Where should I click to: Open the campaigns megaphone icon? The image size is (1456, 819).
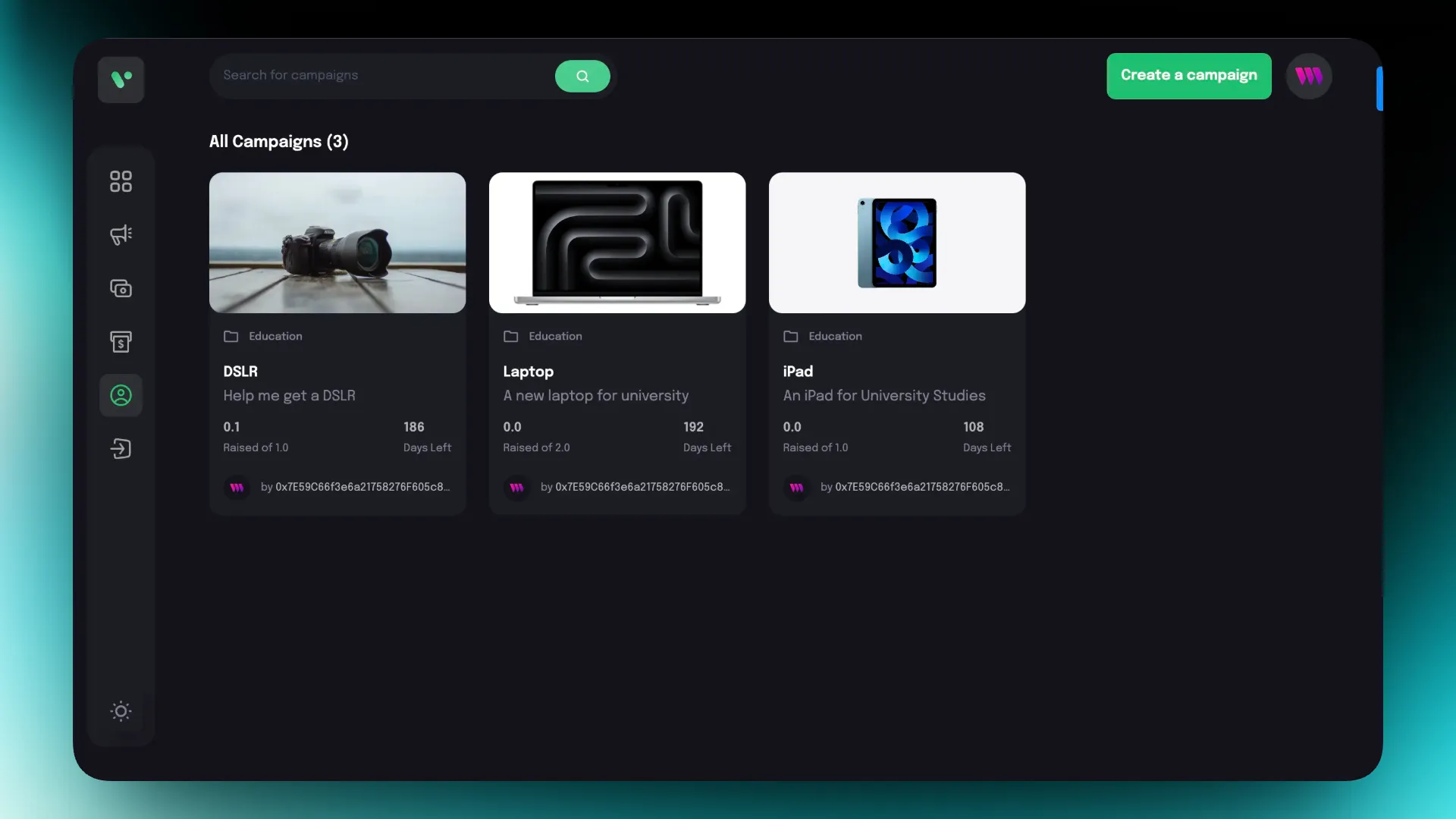121,235
